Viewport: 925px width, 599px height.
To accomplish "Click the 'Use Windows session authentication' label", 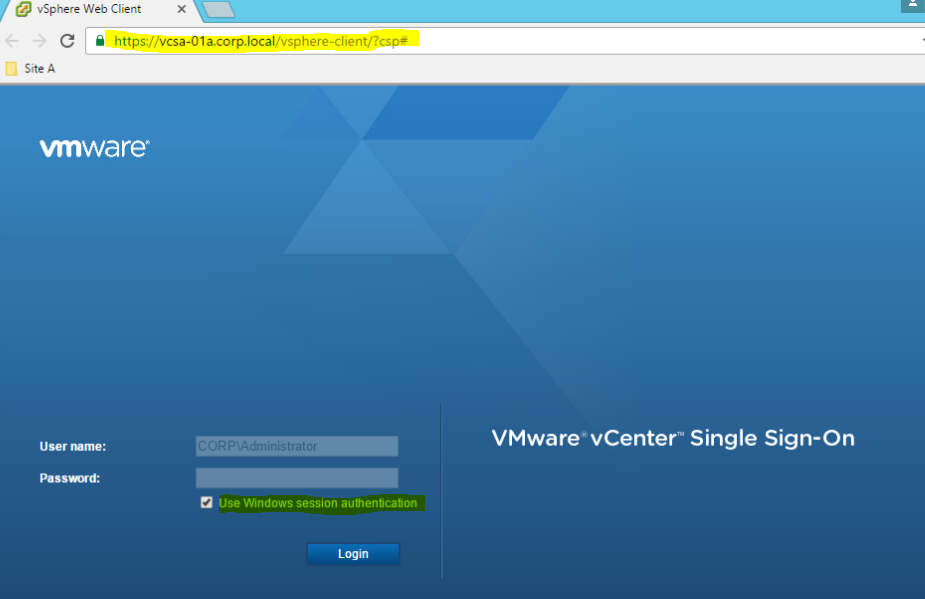I will (x=318, y=503).
